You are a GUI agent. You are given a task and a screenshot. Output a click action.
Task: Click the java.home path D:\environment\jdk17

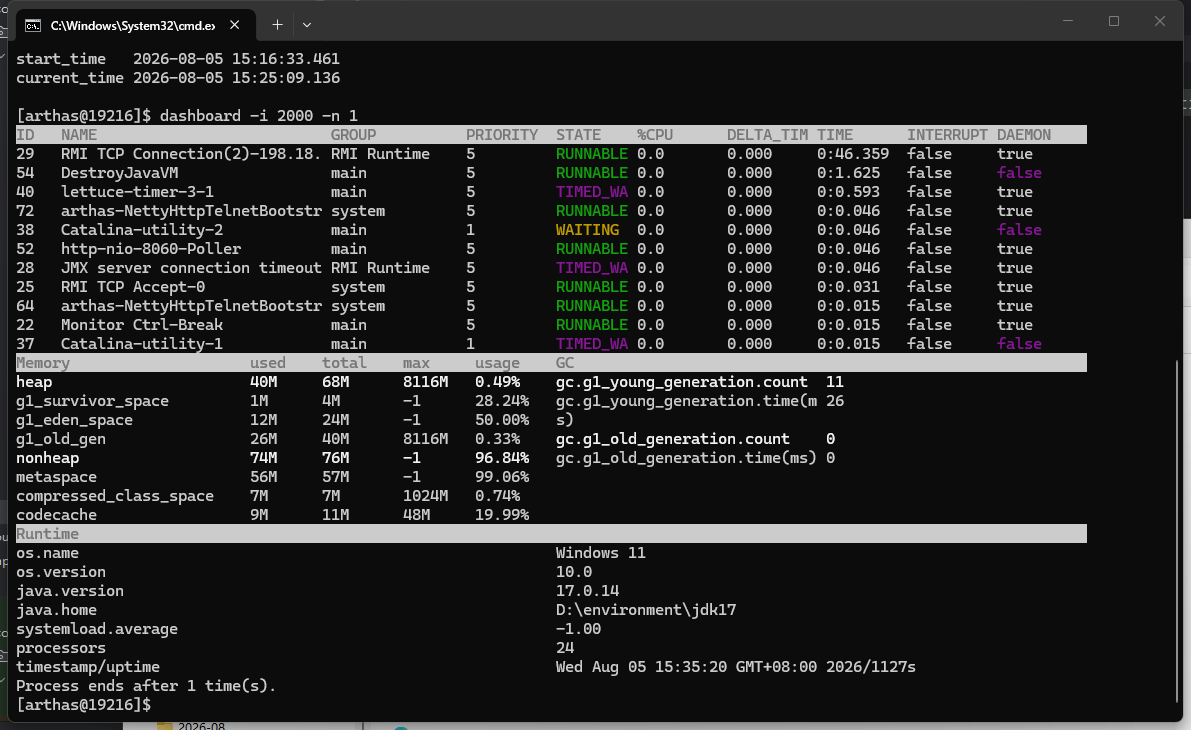click(x=646, y=609)
